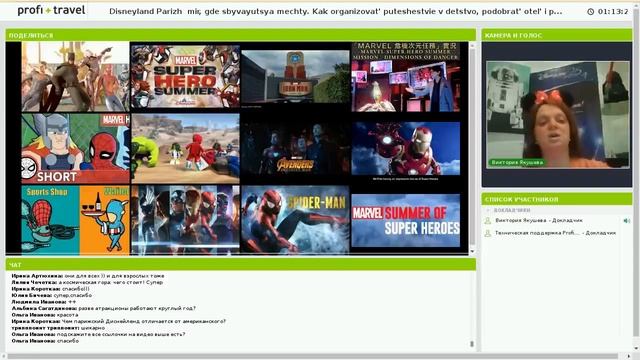Click Ирина Короткая's спасибо))) message
Image resolution: width=640 pixels, height=360 pixels.
pos(50,289)
